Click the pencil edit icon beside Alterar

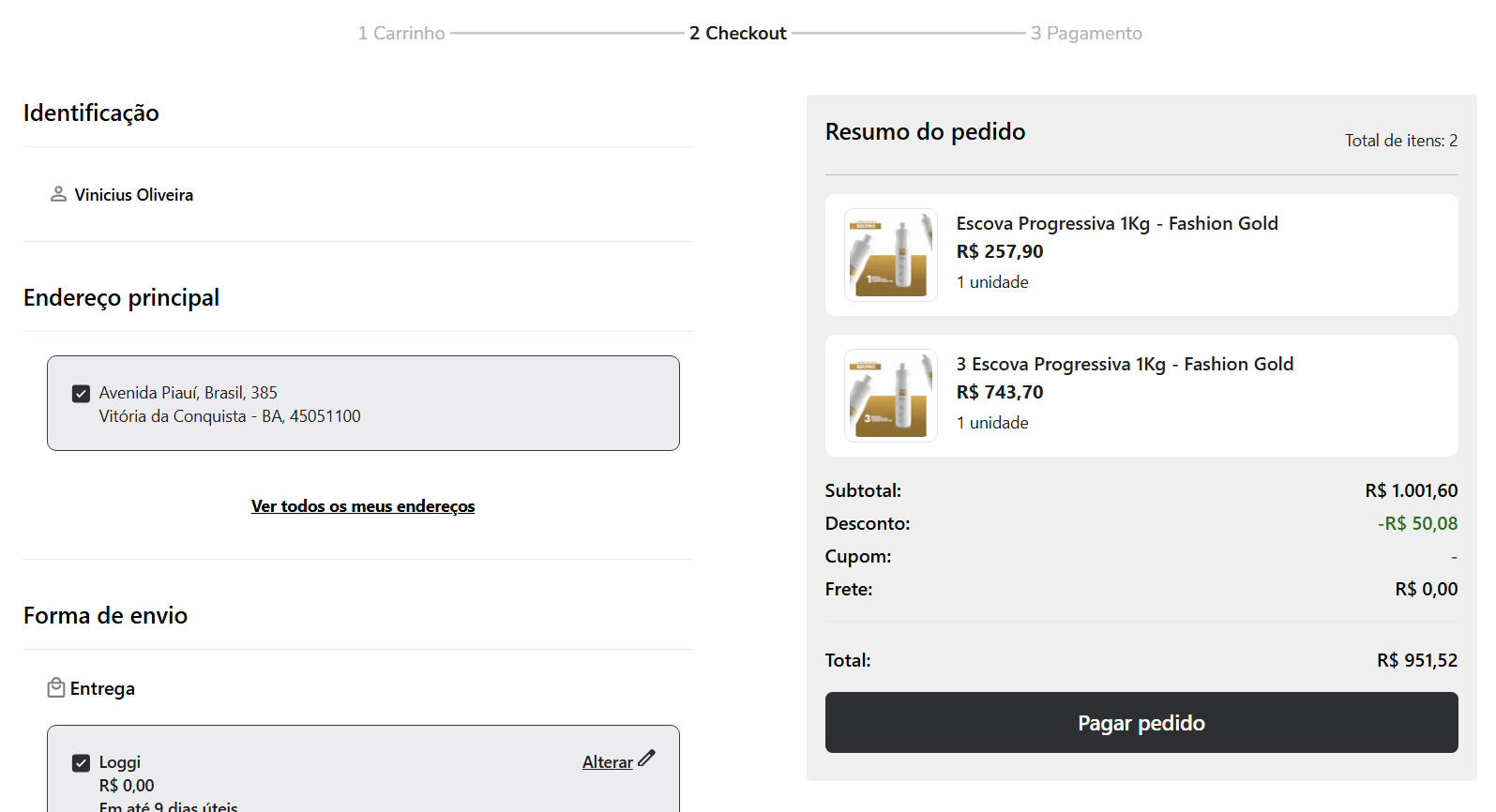(646, 759)
